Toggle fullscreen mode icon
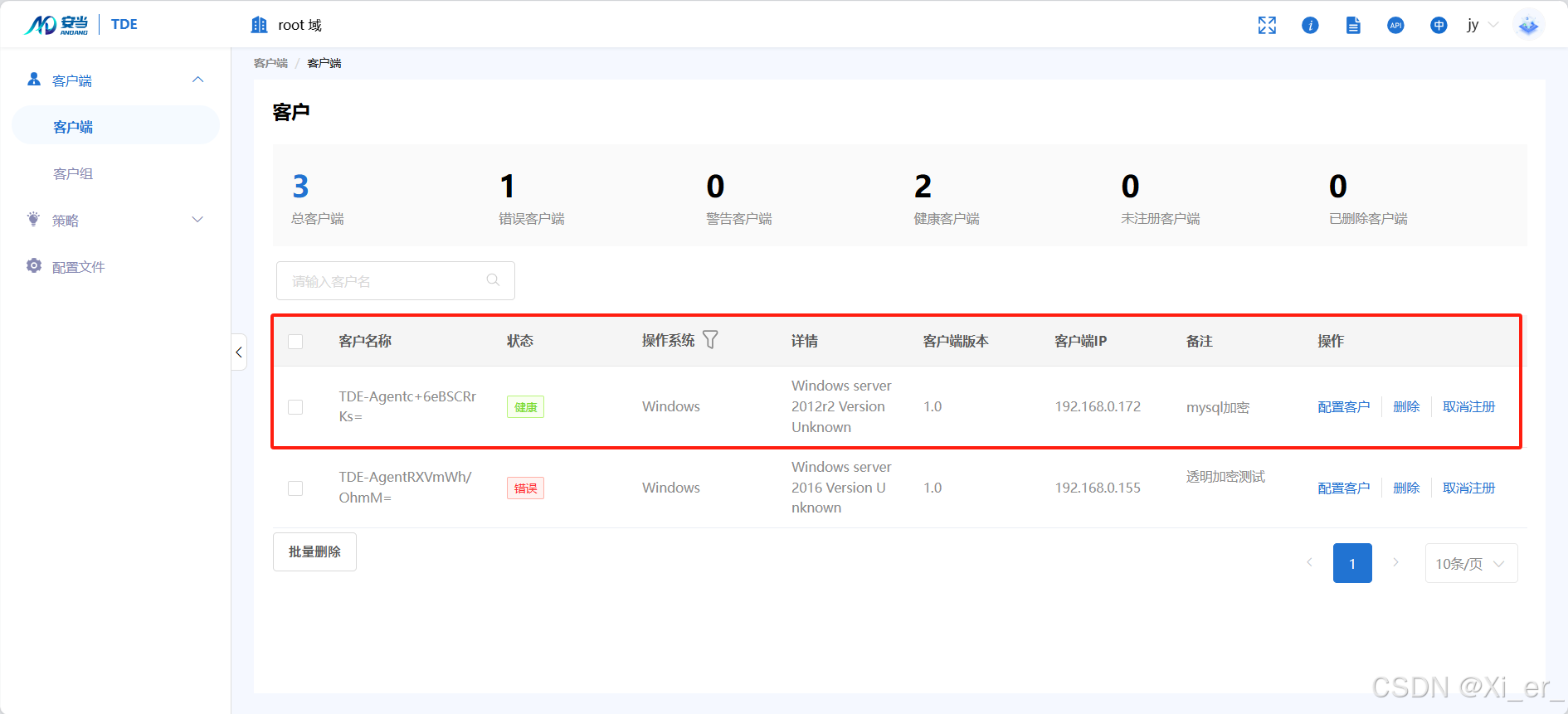 coord(1267,26)
